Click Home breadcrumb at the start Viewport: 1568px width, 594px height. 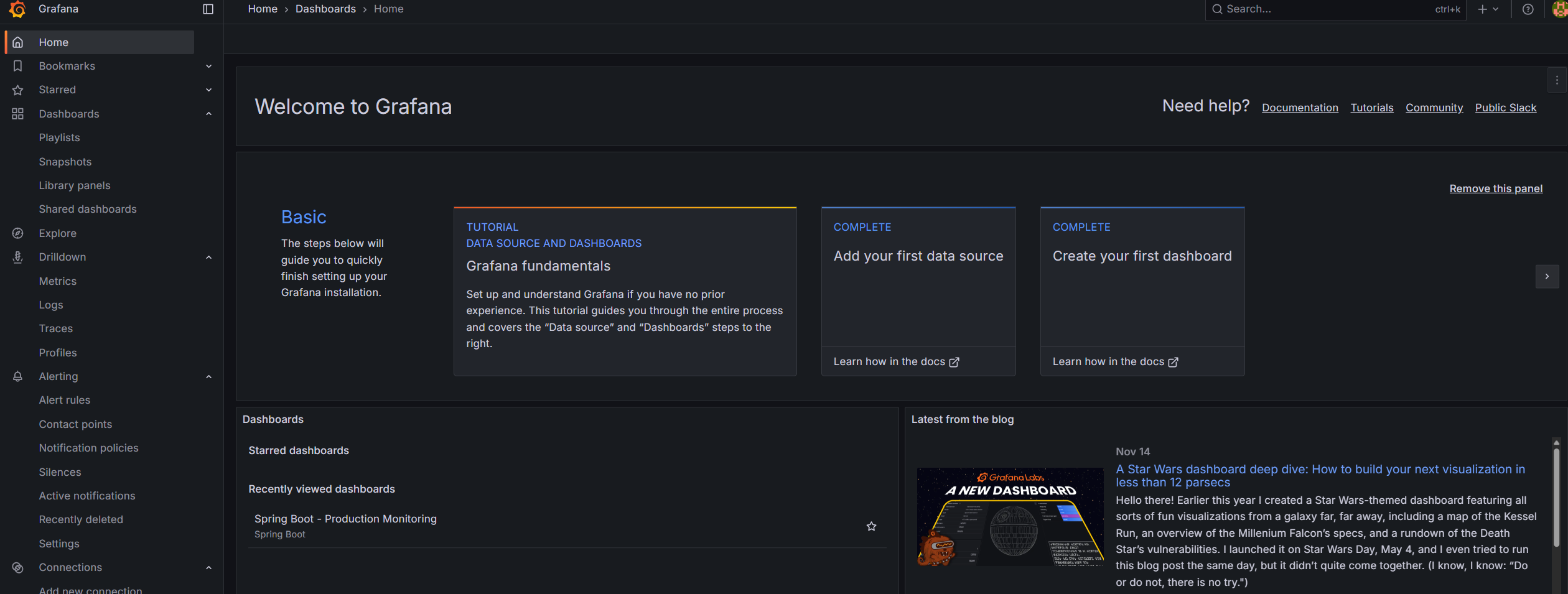click(263, 9)
